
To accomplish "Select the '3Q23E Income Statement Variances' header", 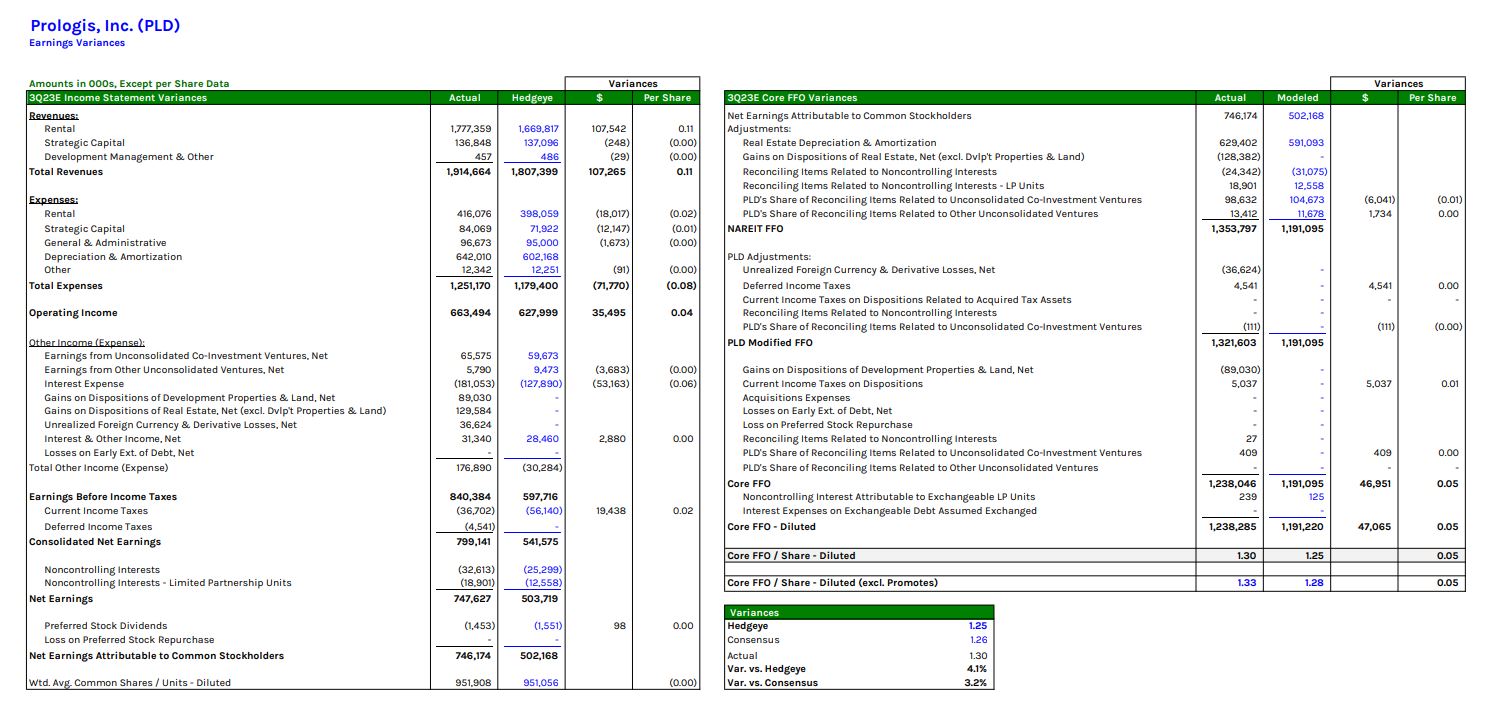I will 118,98.
